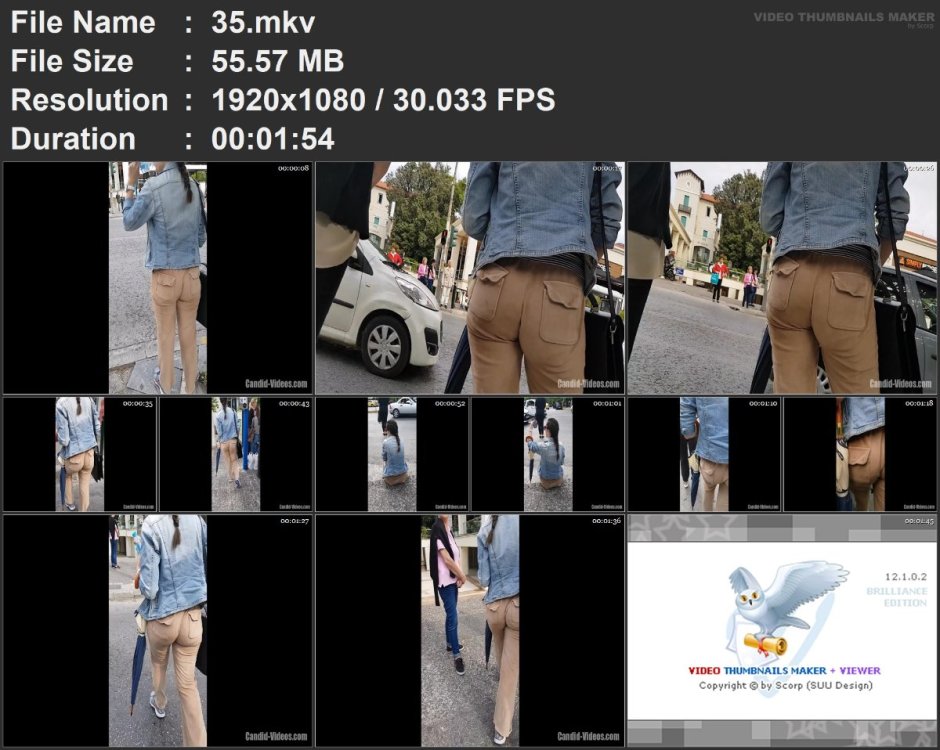The height and width of the screenshot is (750, 940).
Task: Click the thumbnail marked 00:00:26
Action: 782,278
